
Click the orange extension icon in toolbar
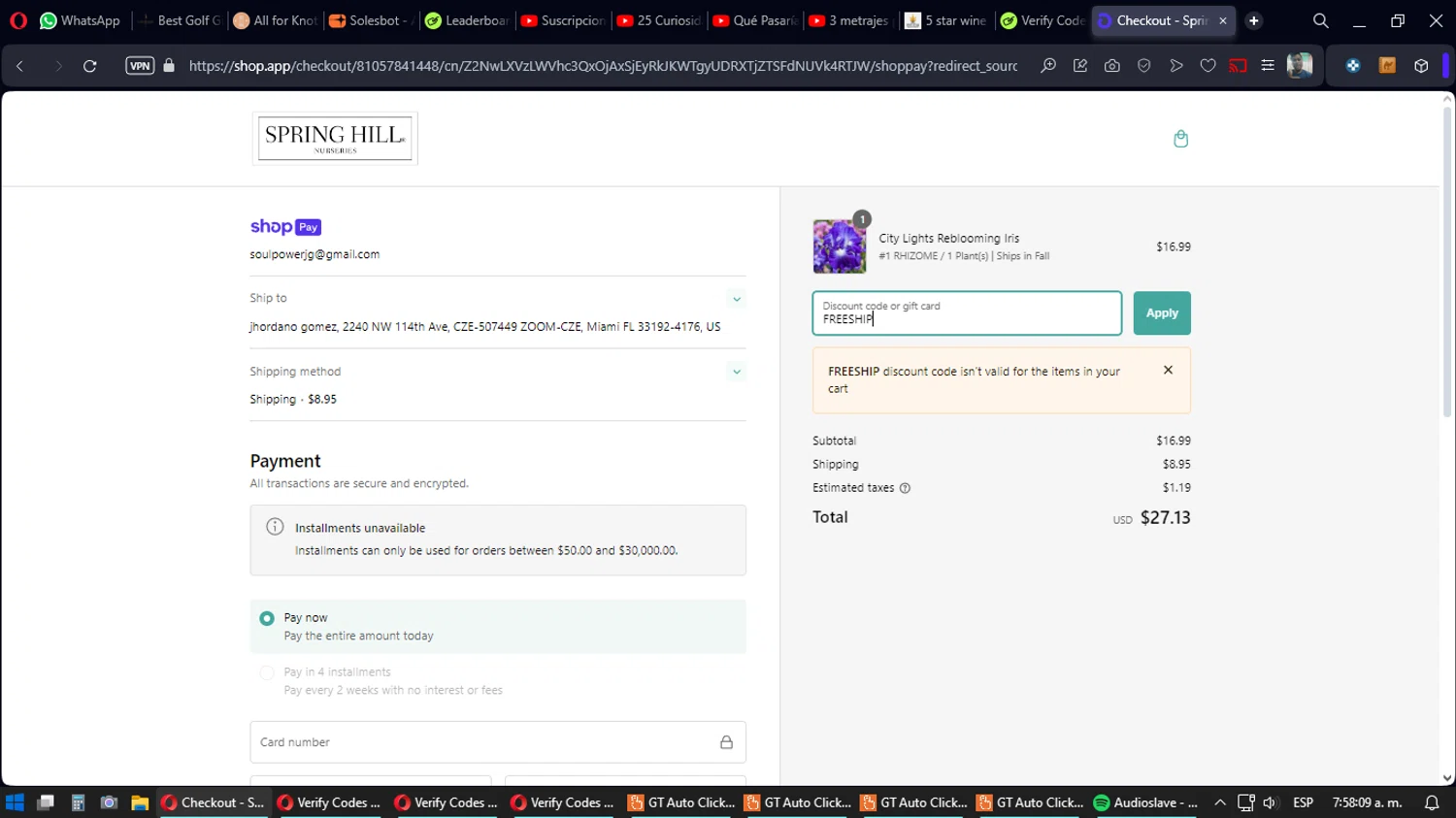coord(1387,66)
